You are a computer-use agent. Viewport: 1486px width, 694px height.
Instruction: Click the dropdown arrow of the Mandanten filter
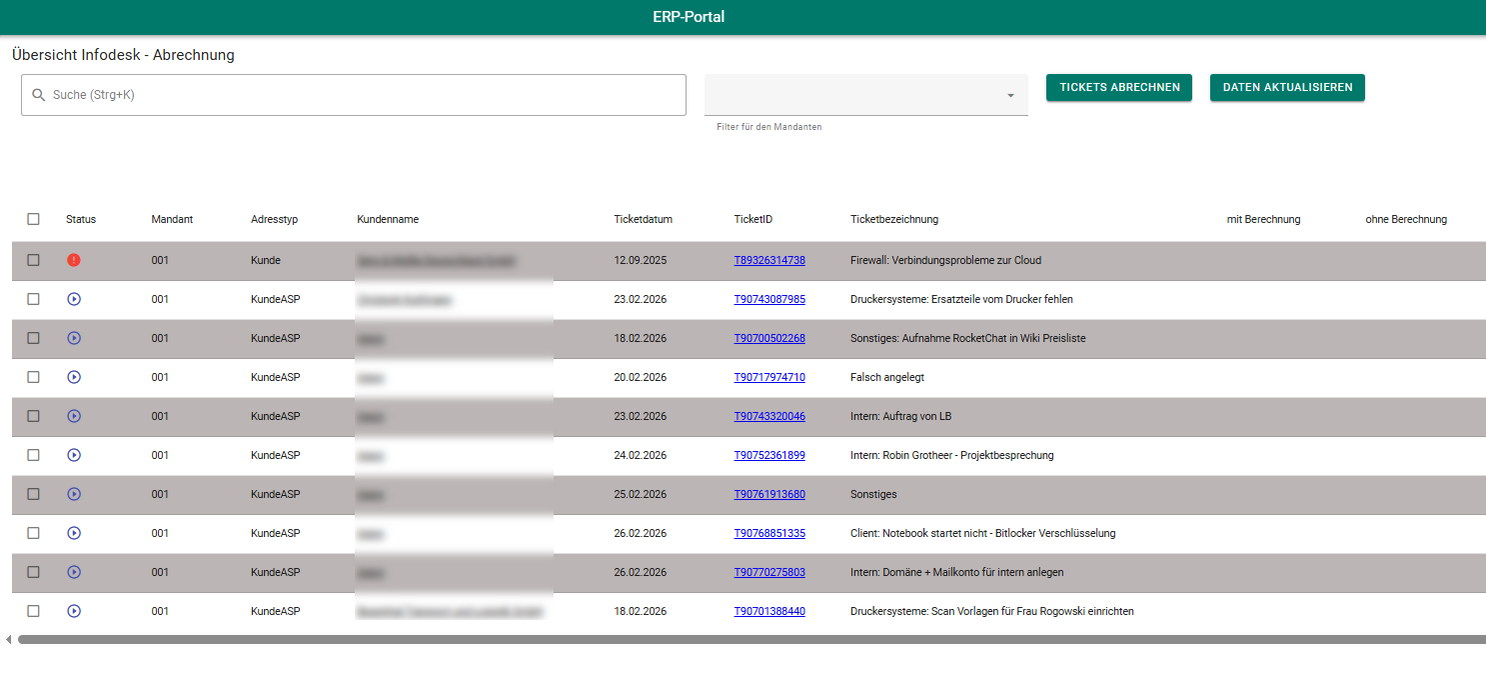pos(1010,95)
